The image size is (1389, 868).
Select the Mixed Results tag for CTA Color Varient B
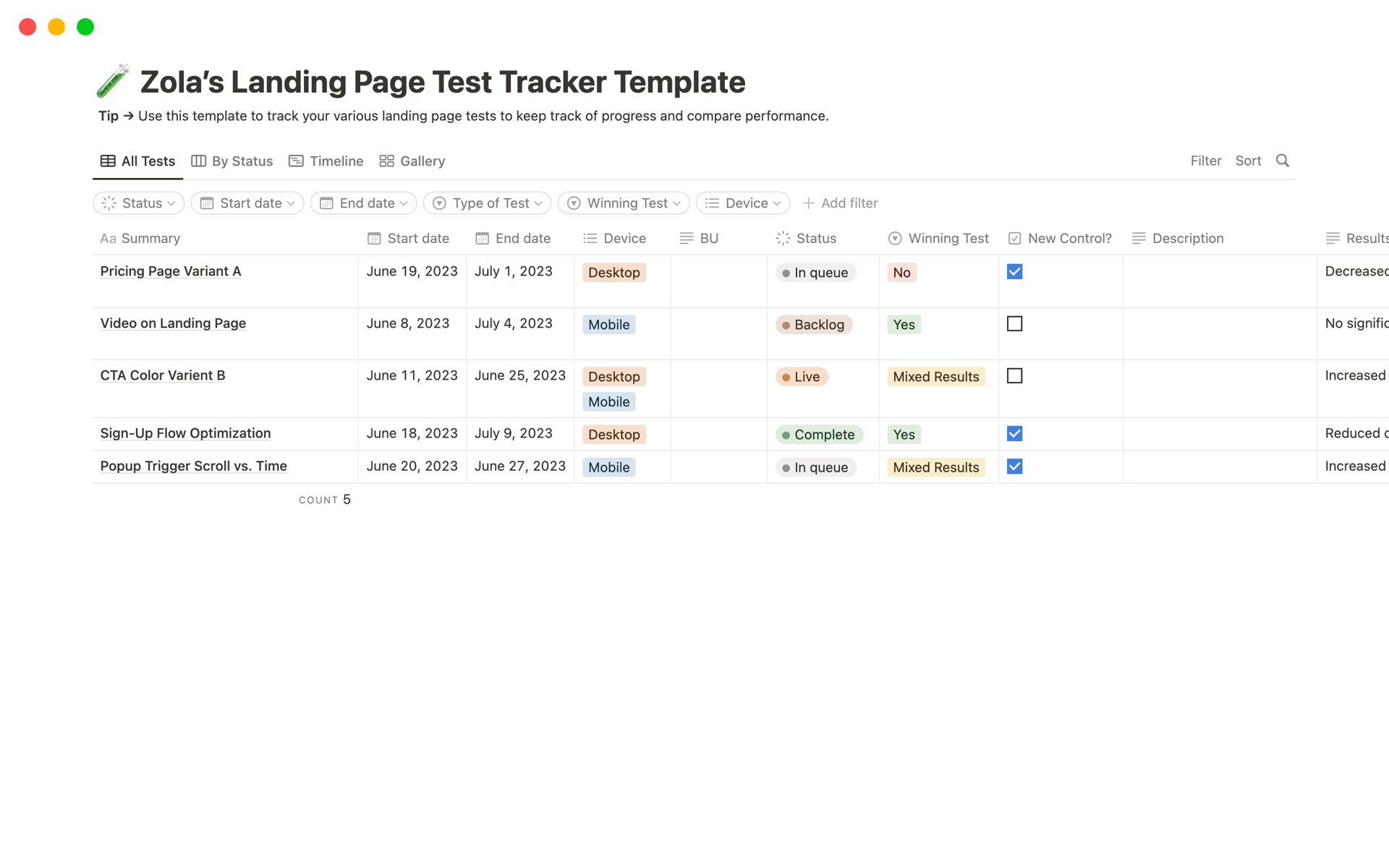point(935,376)
